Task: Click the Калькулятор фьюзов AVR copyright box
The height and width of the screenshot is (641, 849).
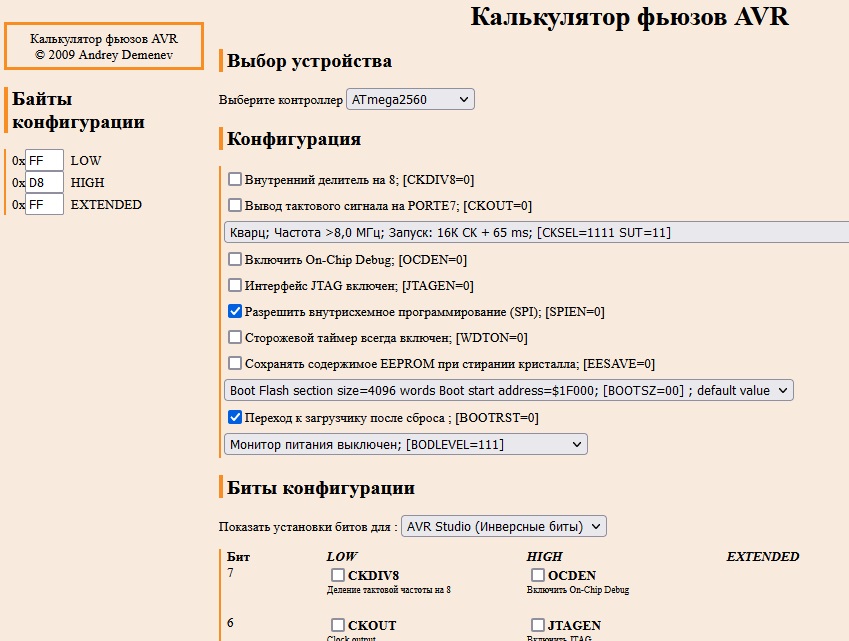Action: (104, 47)
